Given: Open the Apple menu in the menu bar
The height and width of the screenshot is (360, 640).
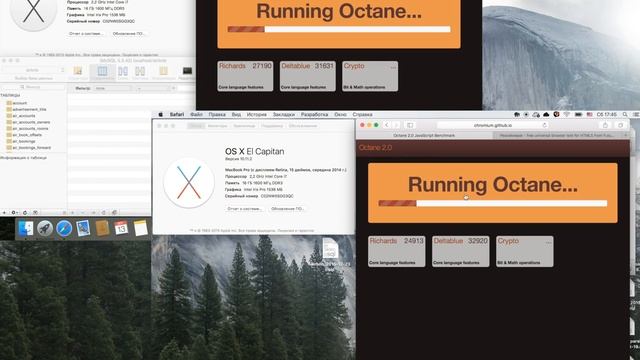Looking at the screenshot, I should [160, 115].
